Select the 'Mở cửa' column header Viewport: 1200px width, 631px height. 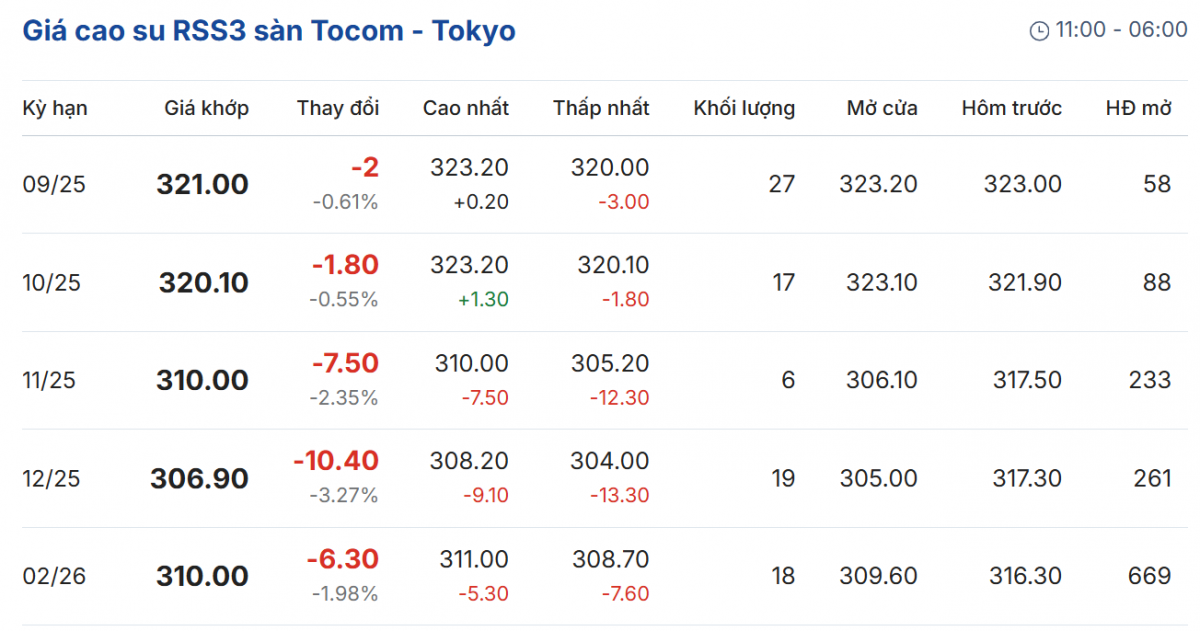click(x=882, y=108)
